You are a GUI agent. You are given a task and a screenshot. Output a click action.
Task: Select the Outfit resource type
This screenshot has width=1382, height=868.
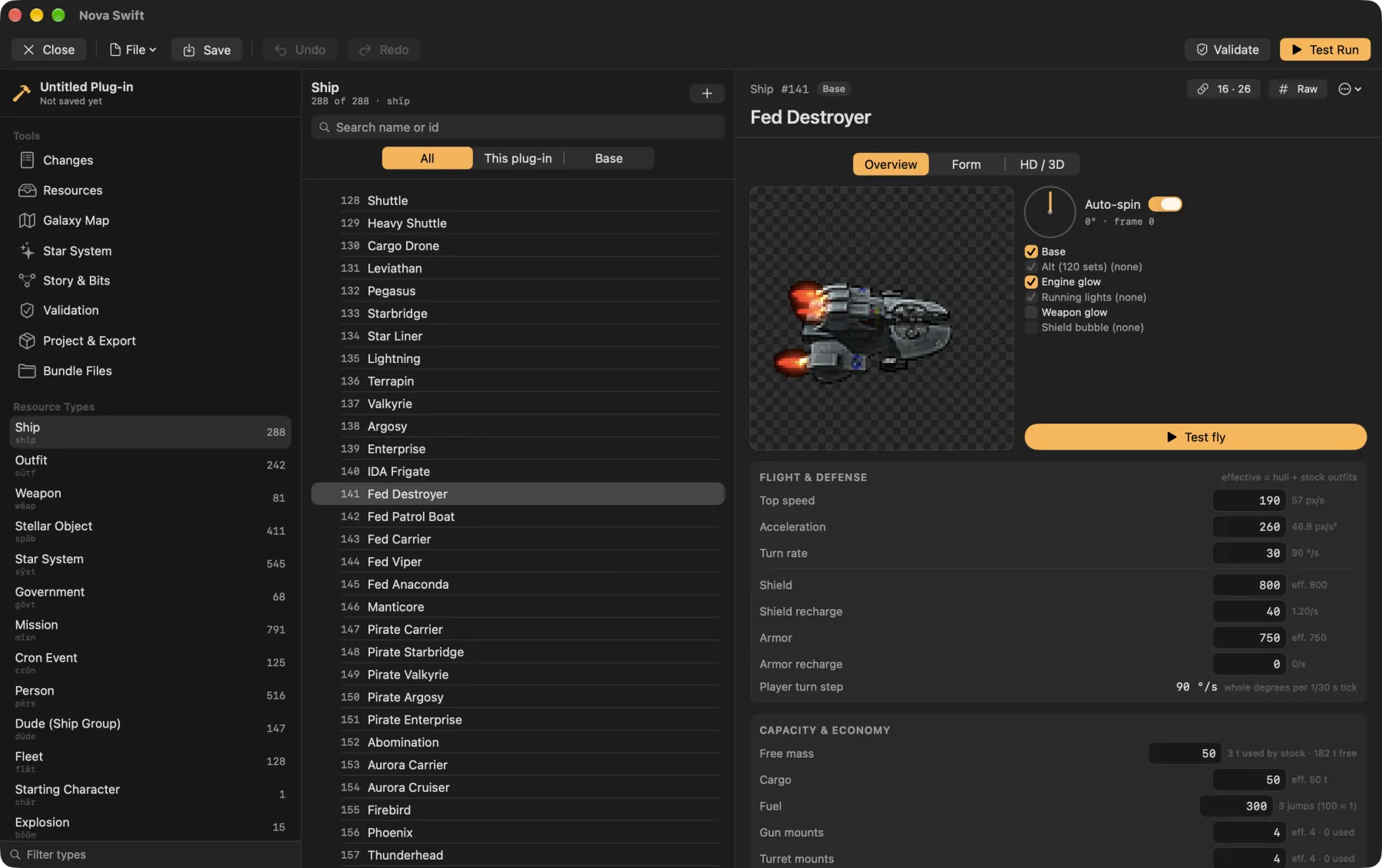tap(150, 465)
